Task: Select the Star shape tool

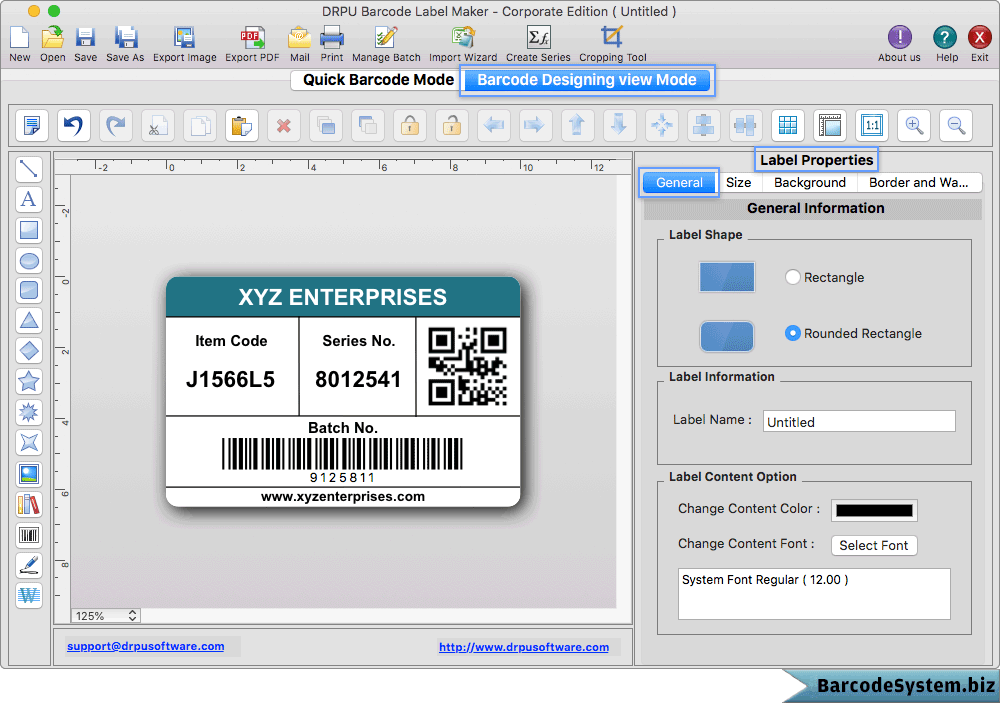Action: coord(29,381)
